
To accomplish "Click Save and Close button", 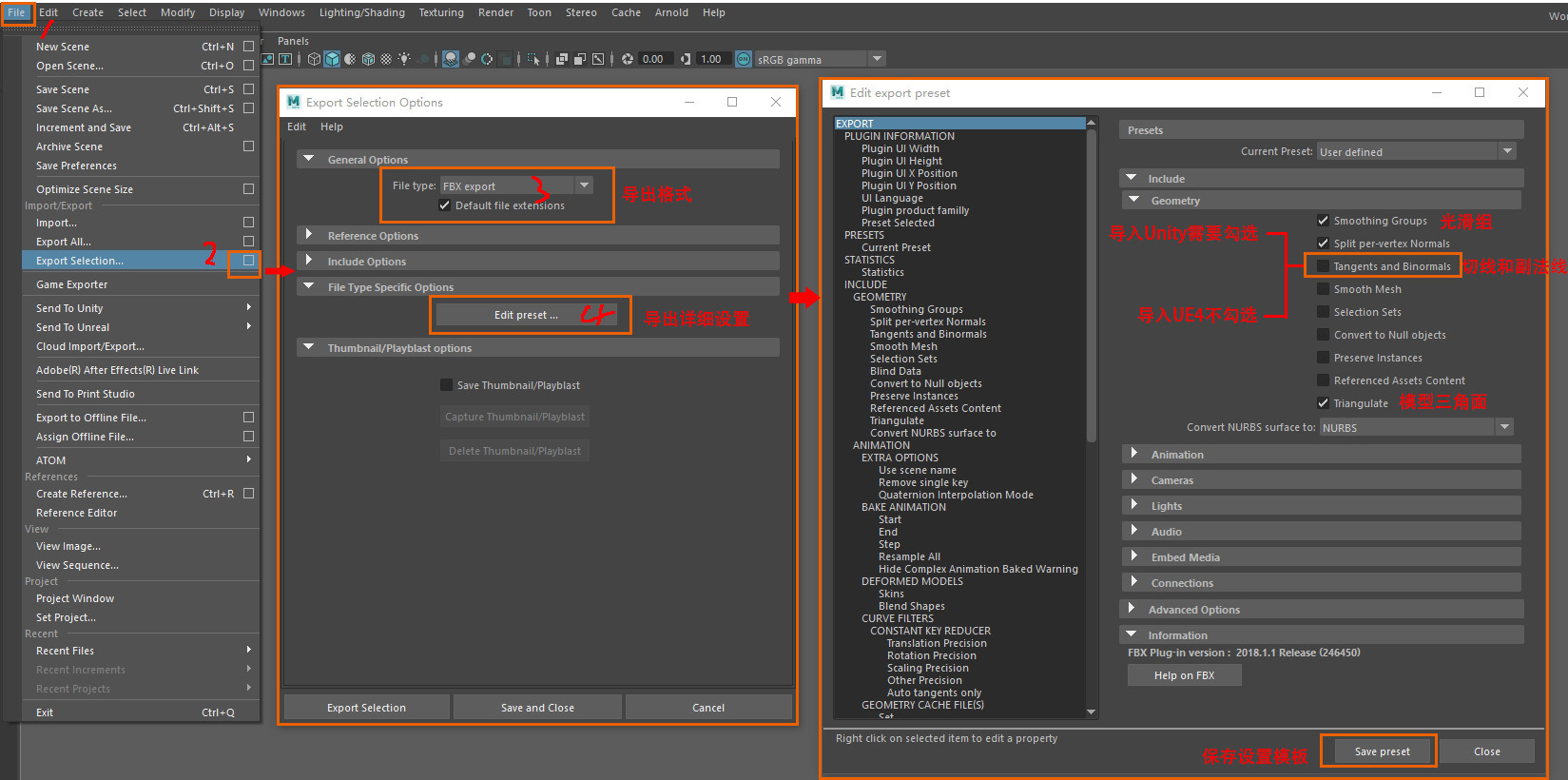I will pos(537,708).
